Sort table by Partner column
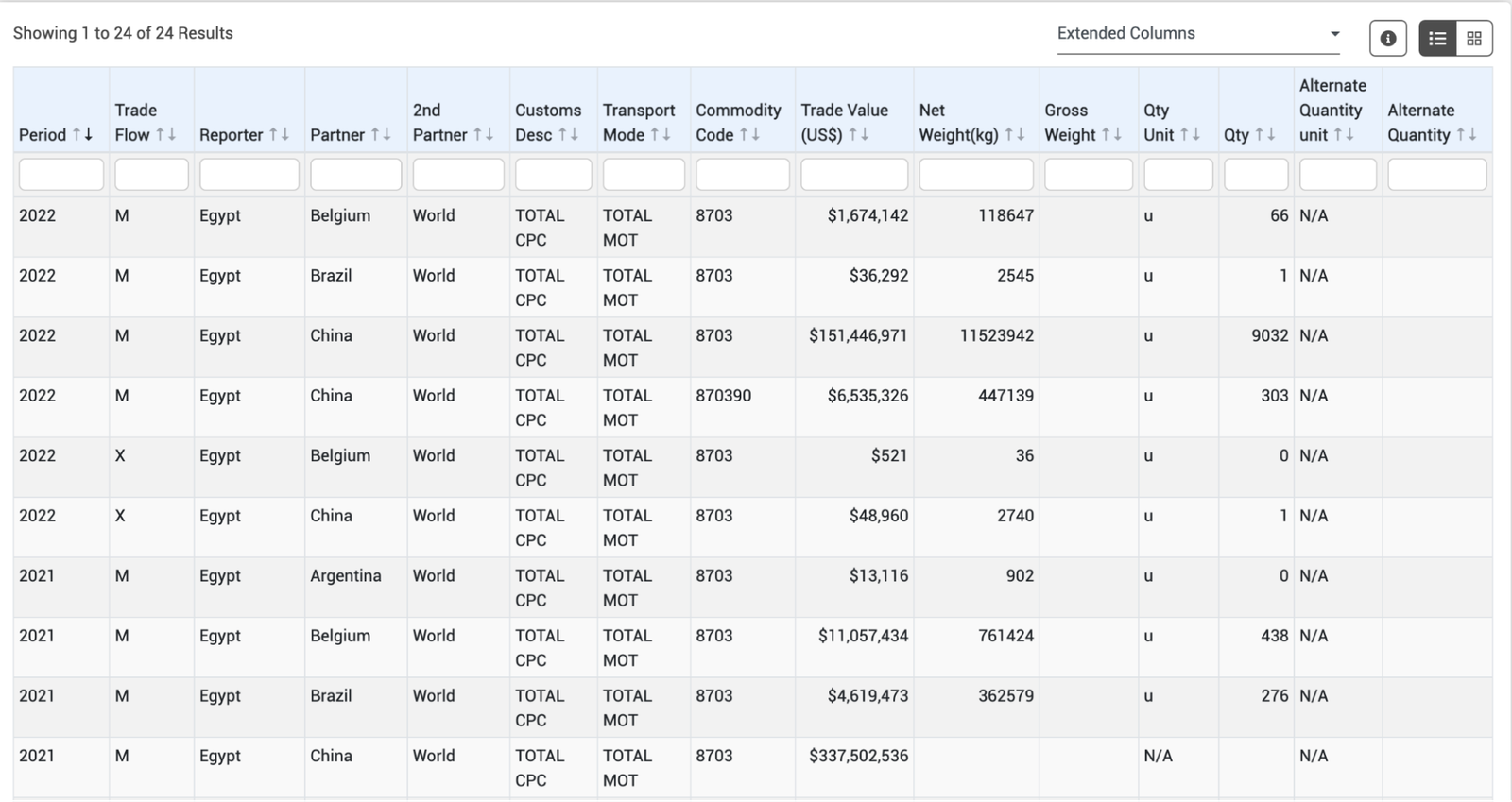Image resolution: width=1512 pixels, height=802 pixels. coord(381,135)
